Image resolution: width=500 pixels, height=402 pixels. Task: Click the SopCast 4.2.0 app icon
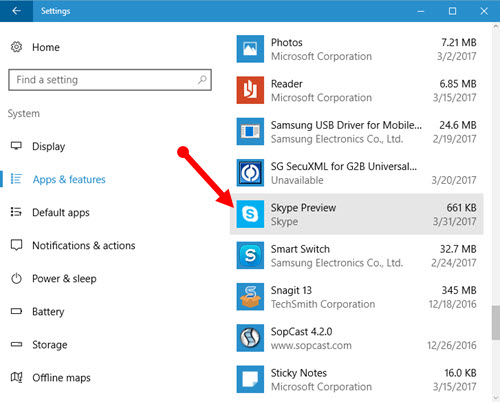tap(250, 338)
